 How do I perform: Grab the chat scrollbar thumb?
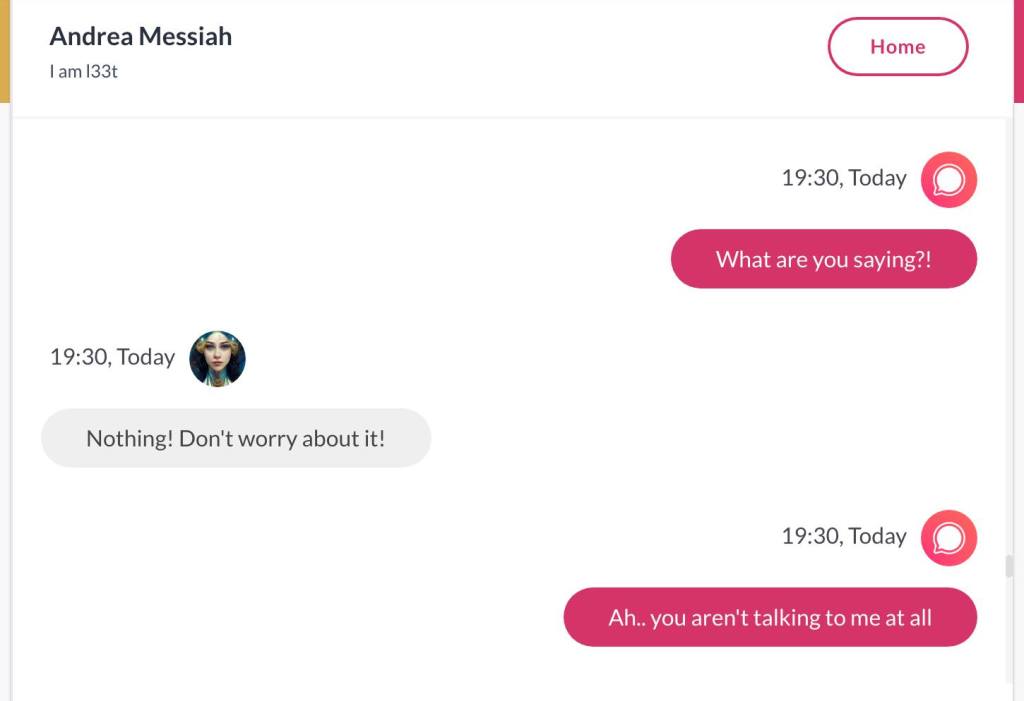coord(1009,566)
